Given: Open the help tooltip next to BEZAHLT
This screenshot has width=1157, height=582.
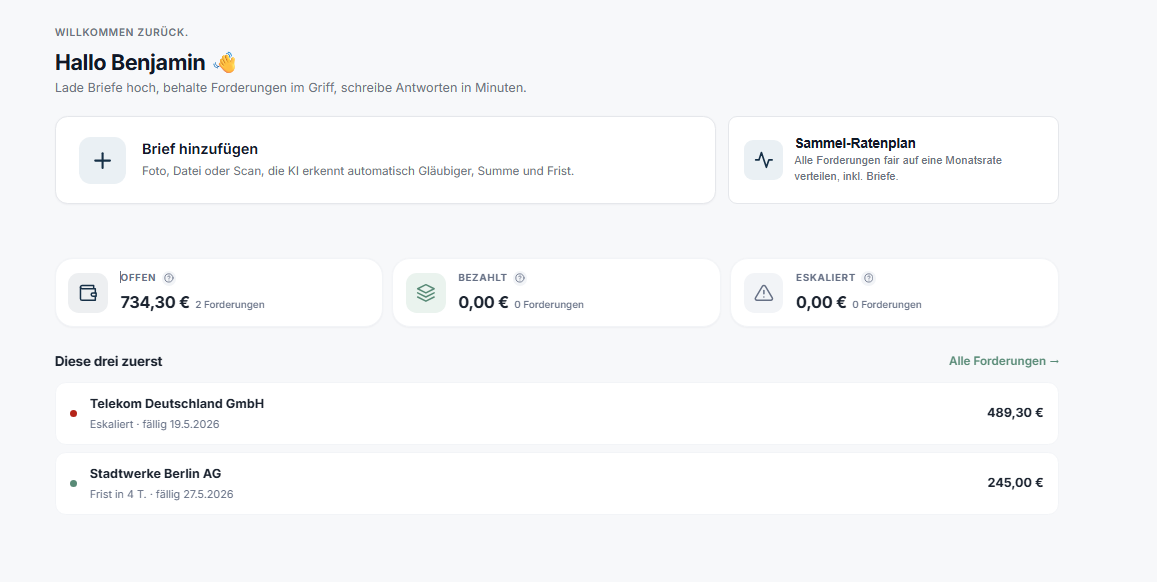Looking at the screenshot, I should click(520, 278).
